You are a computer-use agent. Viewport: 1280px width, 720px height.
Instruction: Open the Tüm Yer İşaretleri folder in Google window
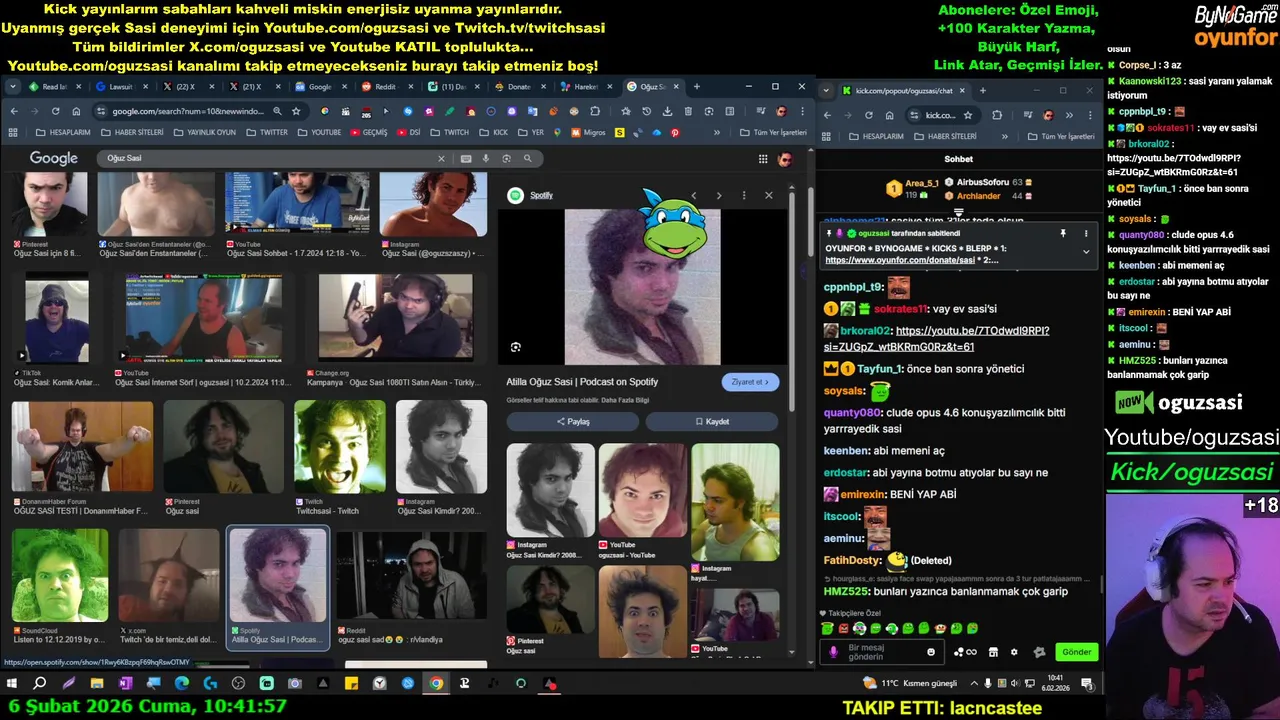773,132
